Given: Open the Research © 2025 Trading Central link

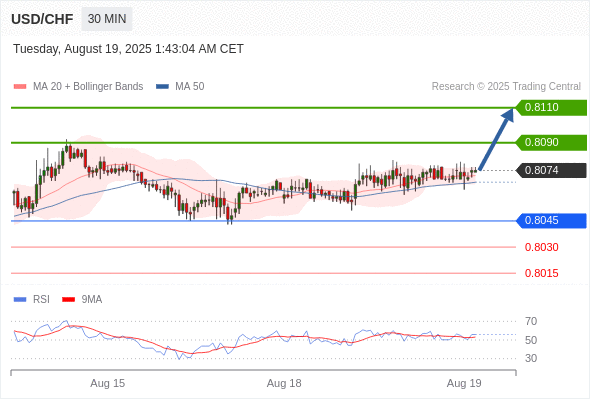Looking at the screenshot, I should [x=506, y=87].
